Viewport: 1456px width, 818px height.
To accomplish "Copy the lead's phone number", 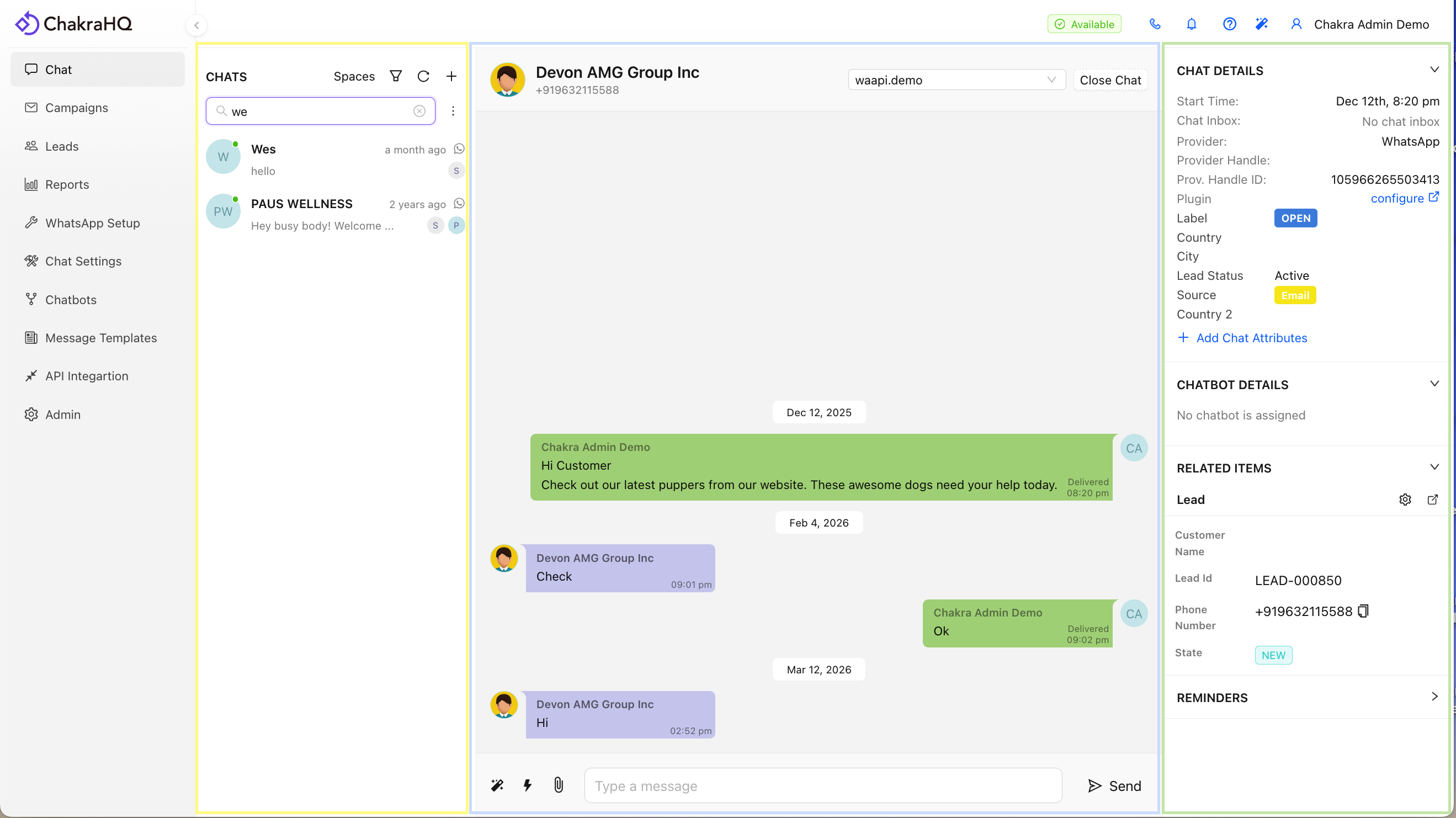I will pyautogui.click(x=1362, y=611).
